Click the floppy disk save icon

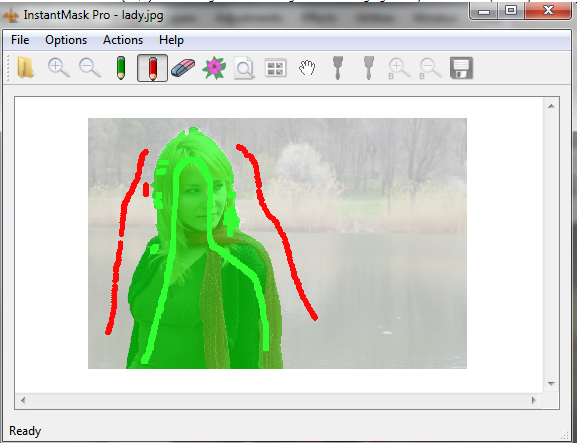tap(462, 68)
